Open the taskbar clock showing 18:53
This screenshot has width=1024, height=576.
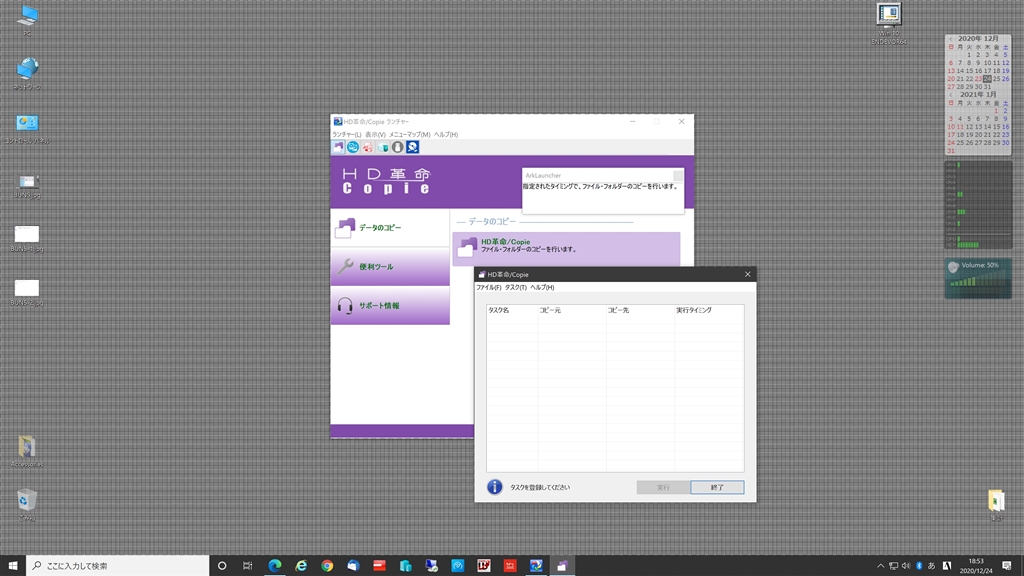tap(976, 566)
